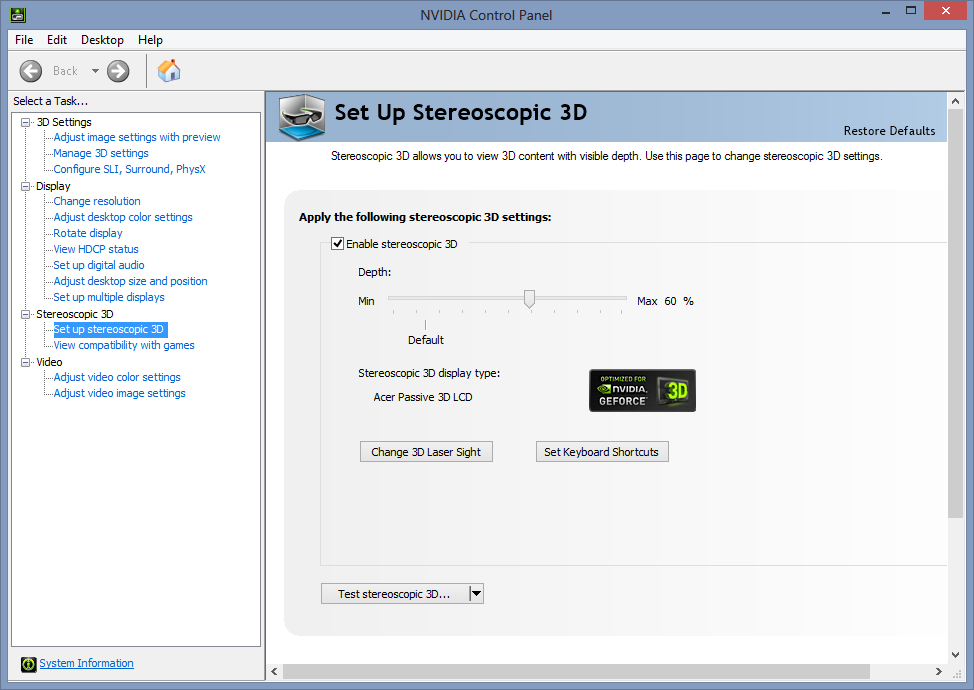Open the Help menu
The height and width of the screenshot is (690, 974).
pyautogui.click(x=150, y=40)
